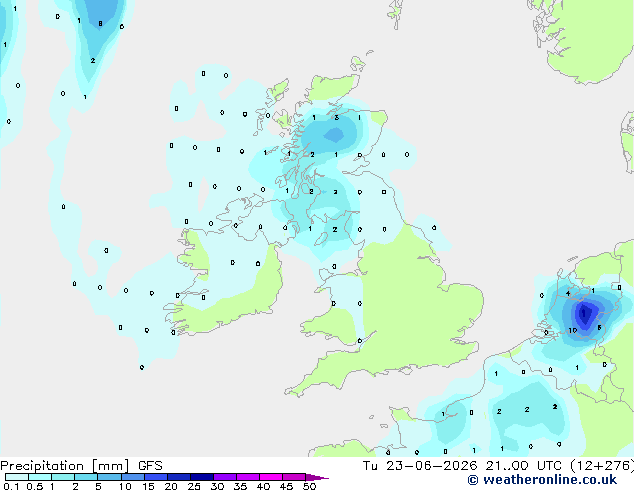Click the 'Precipitation [mm]' title label
The image size is (634, 490).
click(65, 466)
